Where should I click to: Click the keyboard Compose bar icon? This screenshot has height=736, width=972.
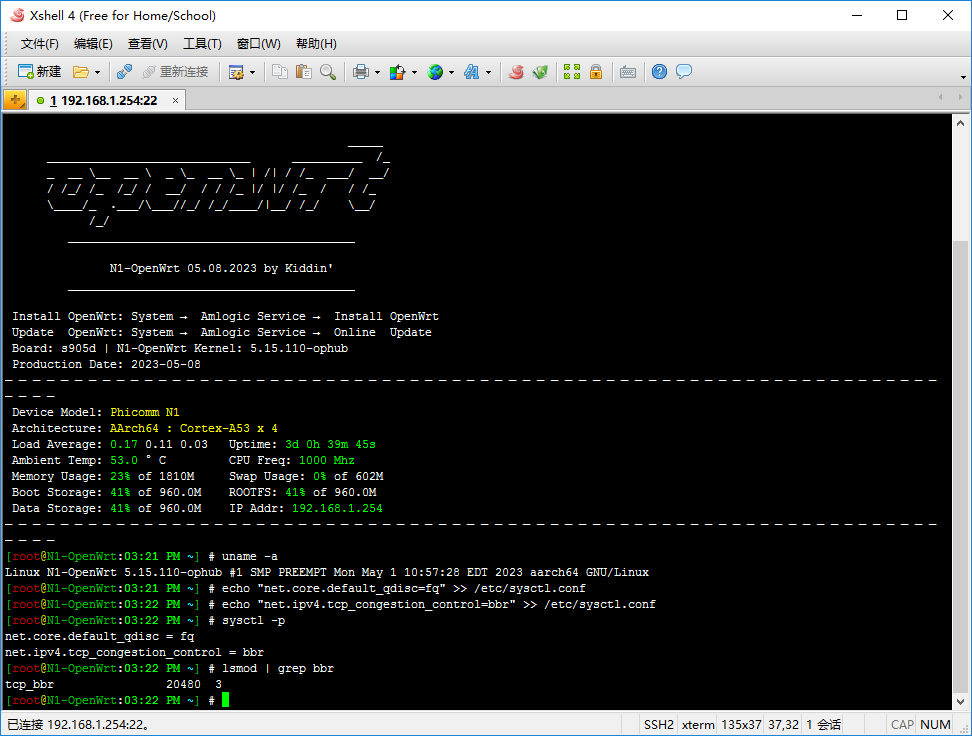tap(627, 73)
